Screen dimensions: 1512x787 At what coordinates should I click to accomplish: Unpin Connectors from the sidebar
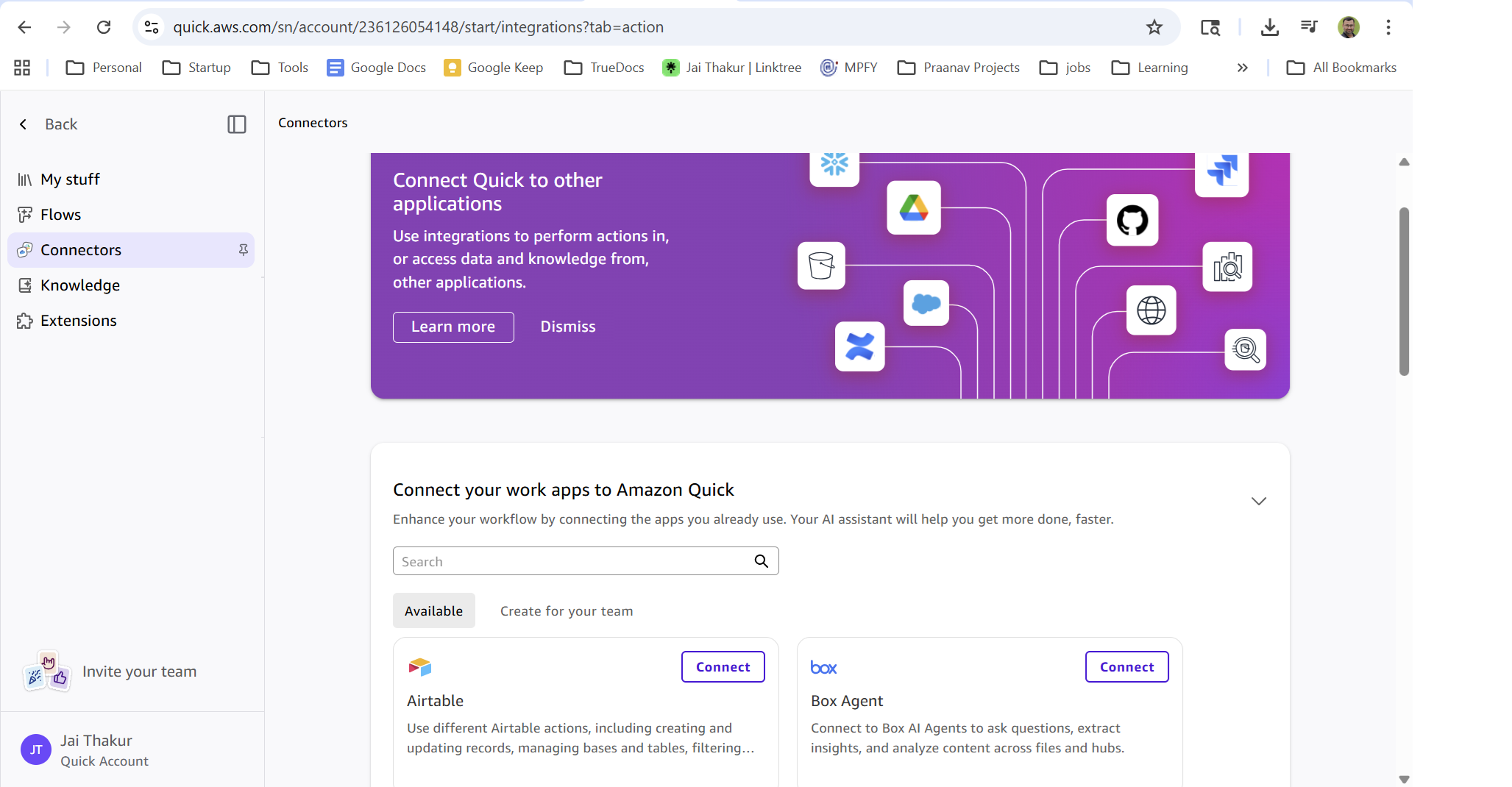point(243,250)
